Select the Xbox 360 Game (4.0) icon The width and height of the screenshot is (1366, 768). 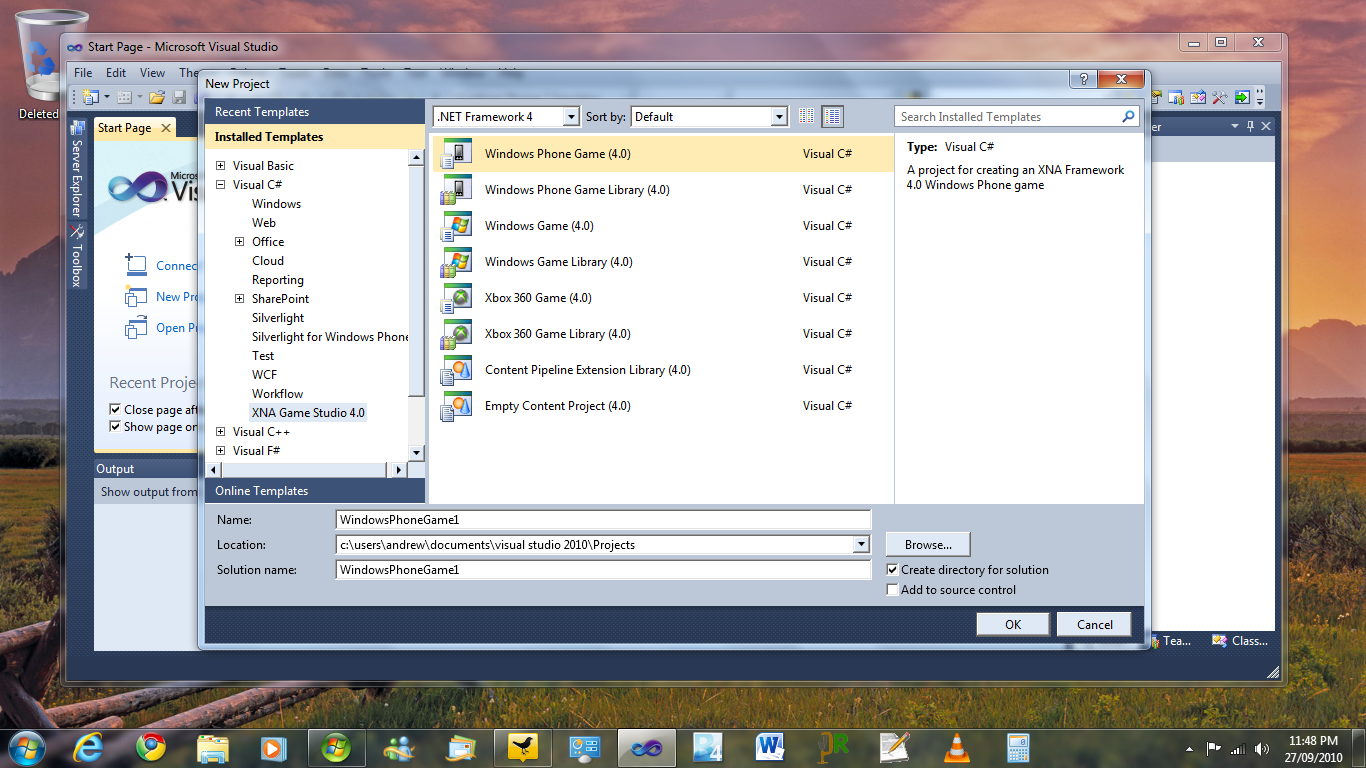click(x=456, y=298)
